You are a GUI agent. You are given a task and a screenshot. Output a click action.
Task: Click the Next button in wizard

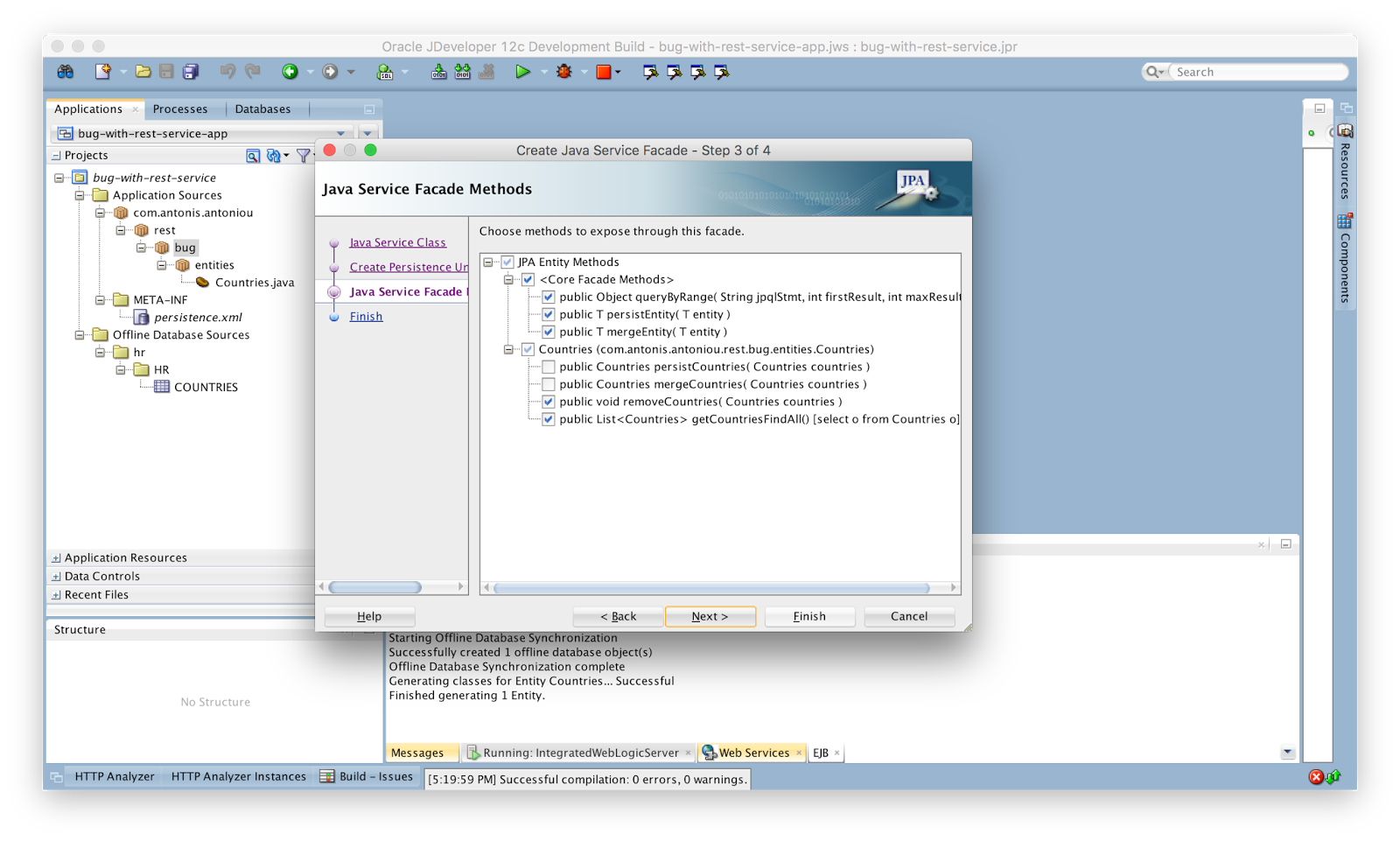[x=710, y=616]
